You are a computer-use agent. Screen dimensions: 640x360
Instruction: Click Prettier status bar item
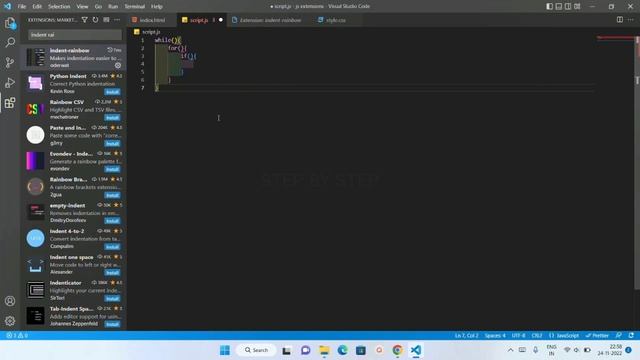coord(597,336)
